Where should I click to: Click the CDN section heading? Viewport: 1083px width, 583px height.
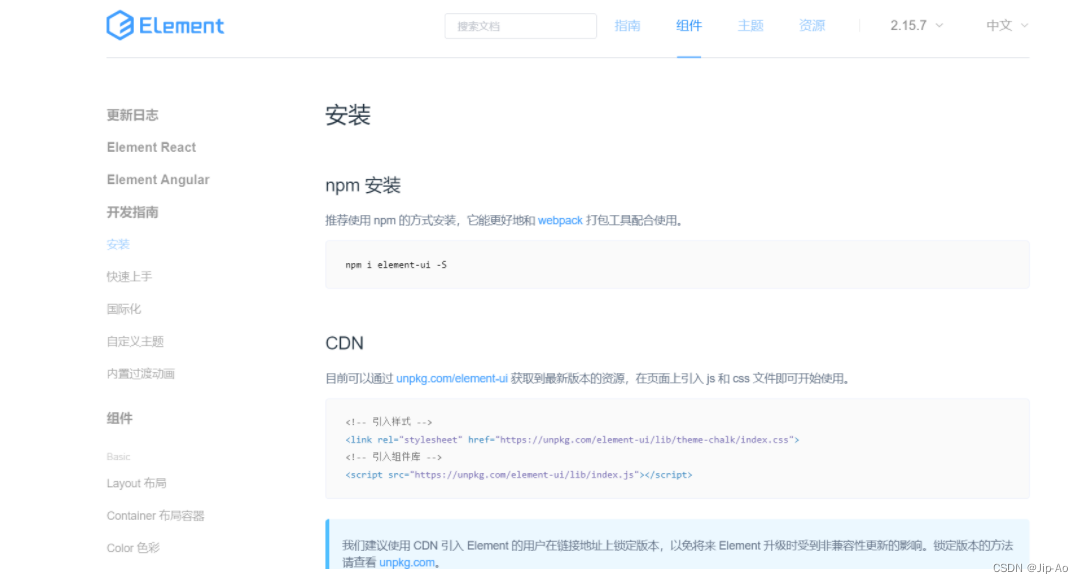click(x=345, y=343)
